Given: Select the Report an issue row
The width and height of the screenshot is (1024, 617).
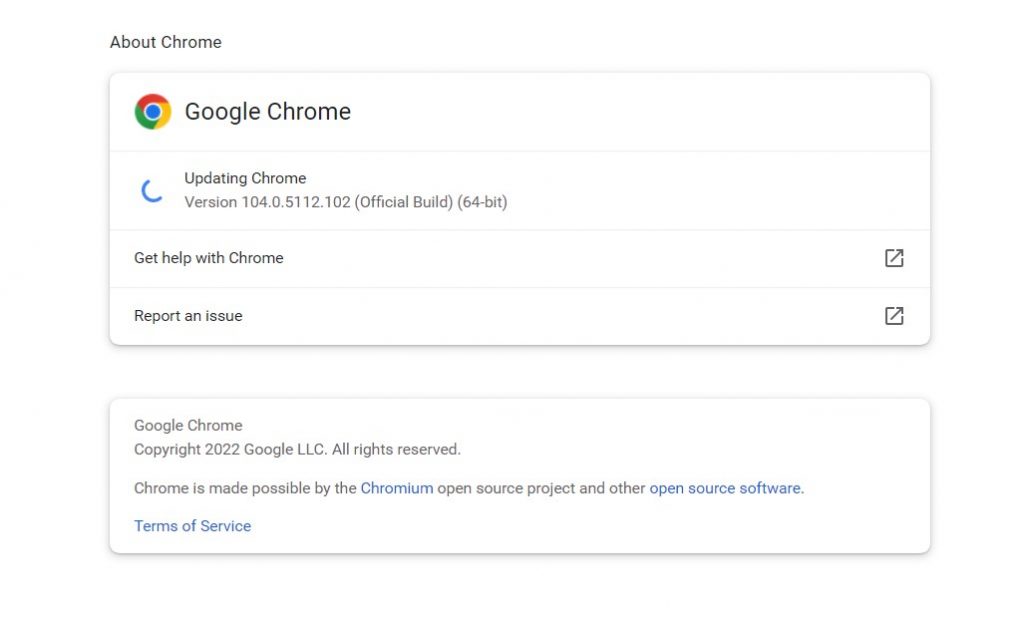Looking at the screenshot, I should click(520, 317).
